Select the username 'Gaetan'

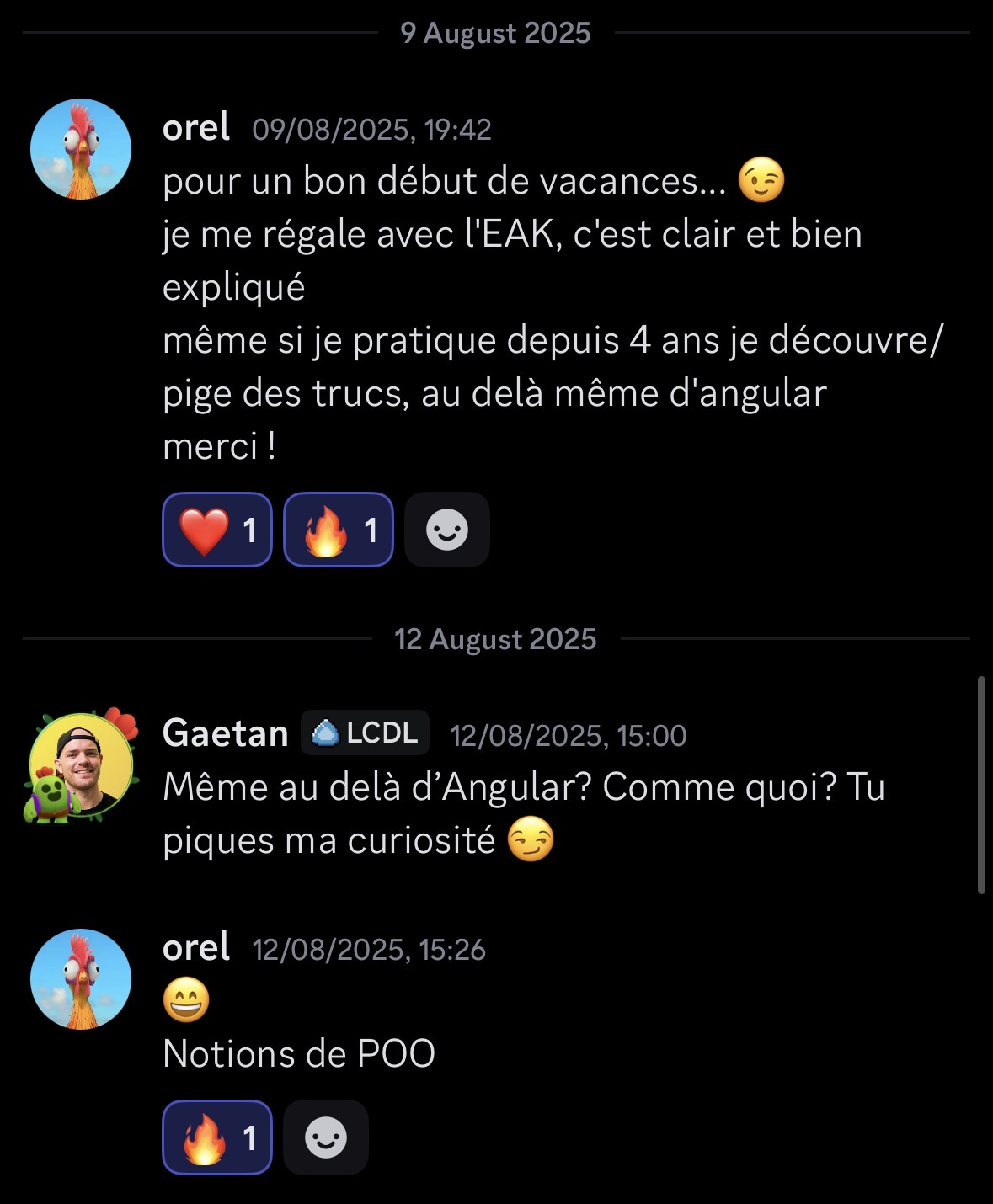pyautogui.click(x=224, y=732)
